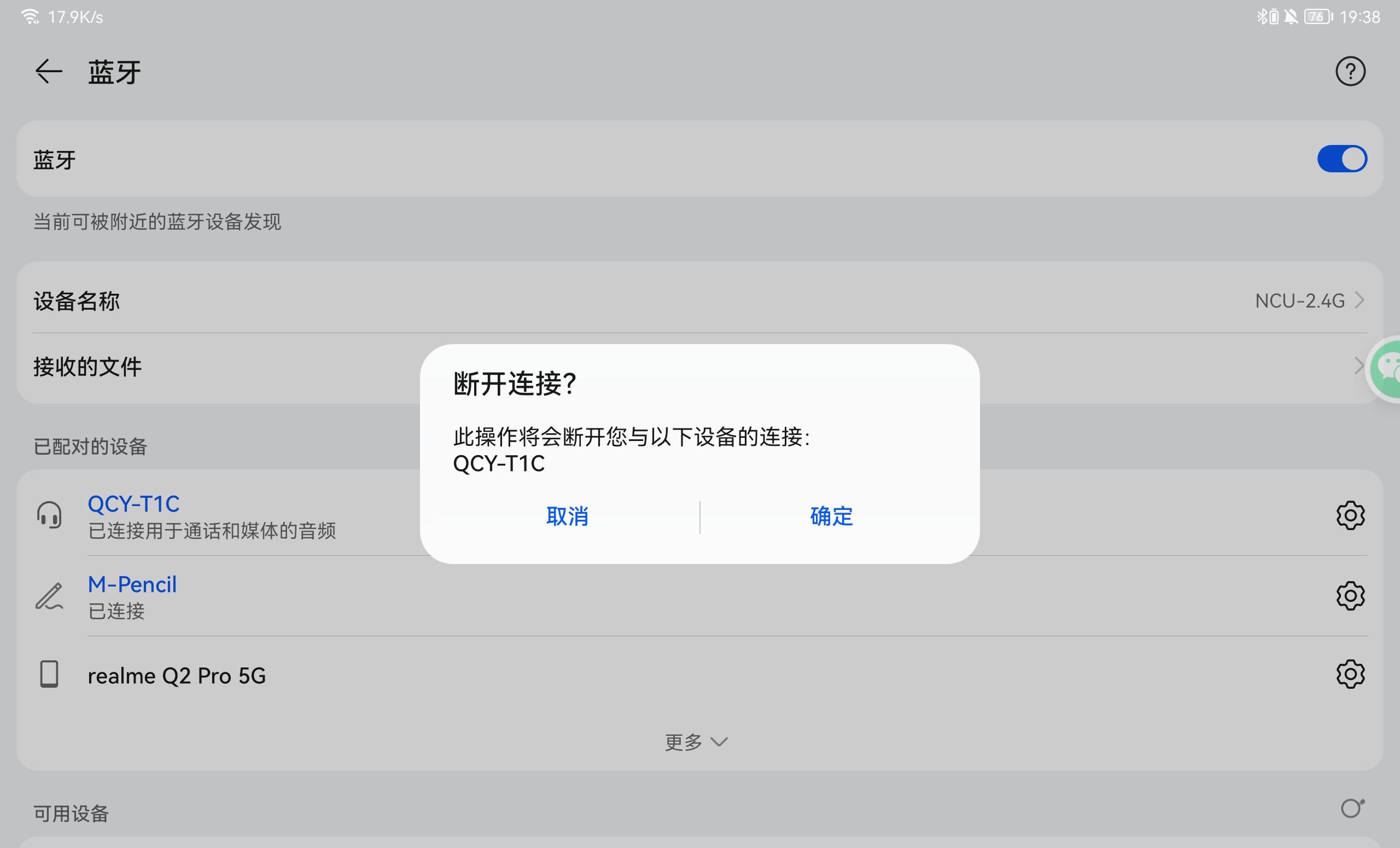Tap 当前可被附近的蓝牙设备发现 hint text

pyautogui.click(x=157, y=222)
